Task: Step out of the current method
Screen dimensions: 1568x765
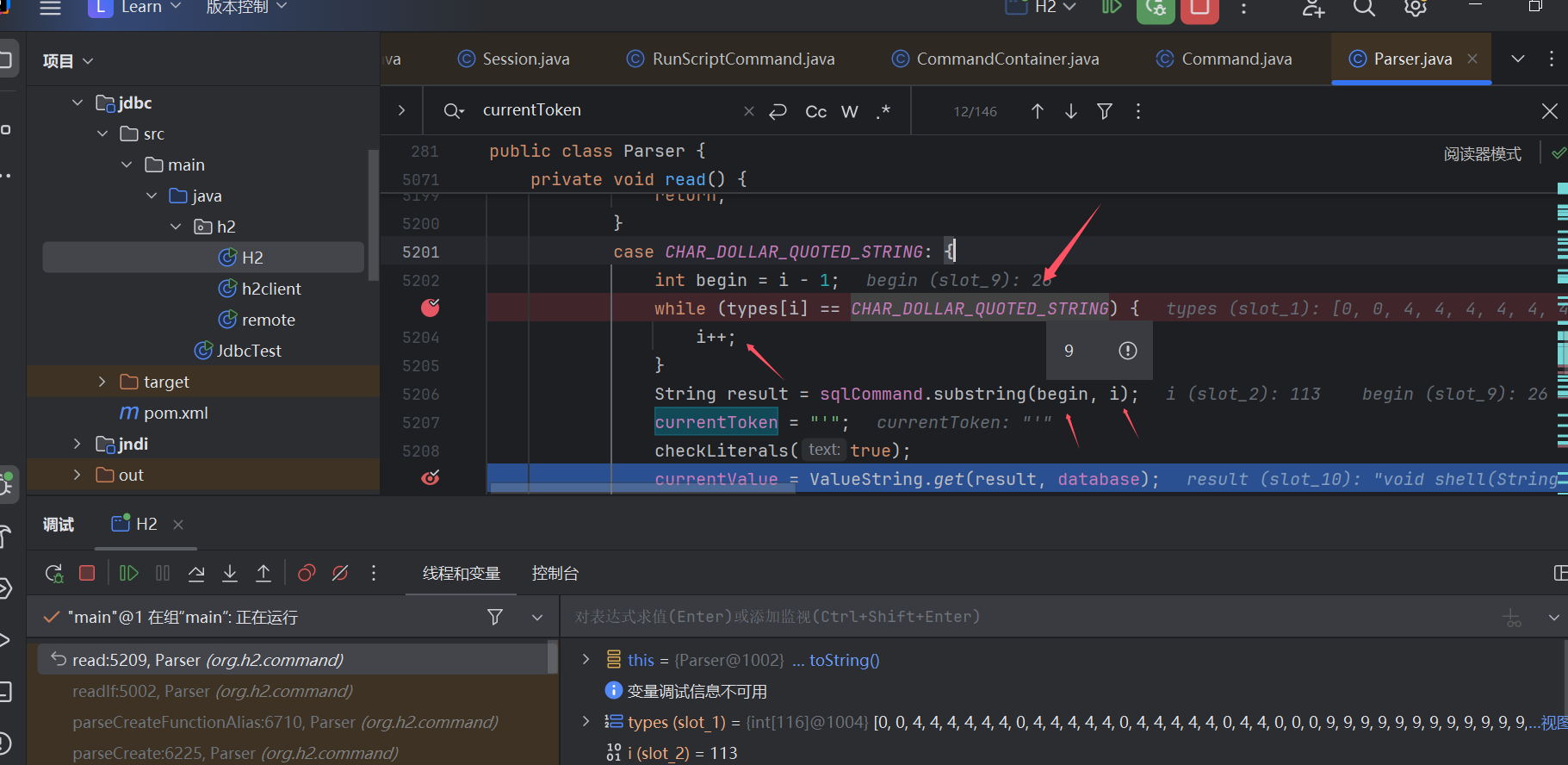Action: pos(263,573)
